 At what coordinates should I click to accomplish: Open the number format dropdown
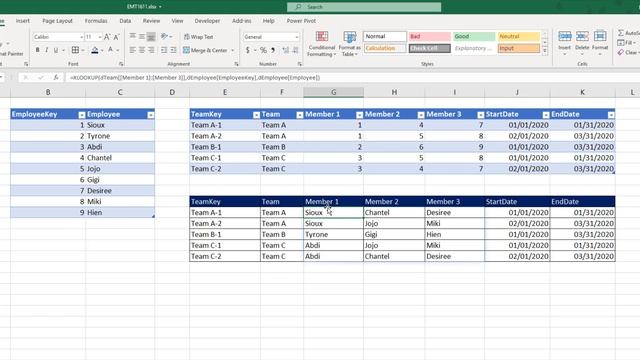(x=297, y=37)
